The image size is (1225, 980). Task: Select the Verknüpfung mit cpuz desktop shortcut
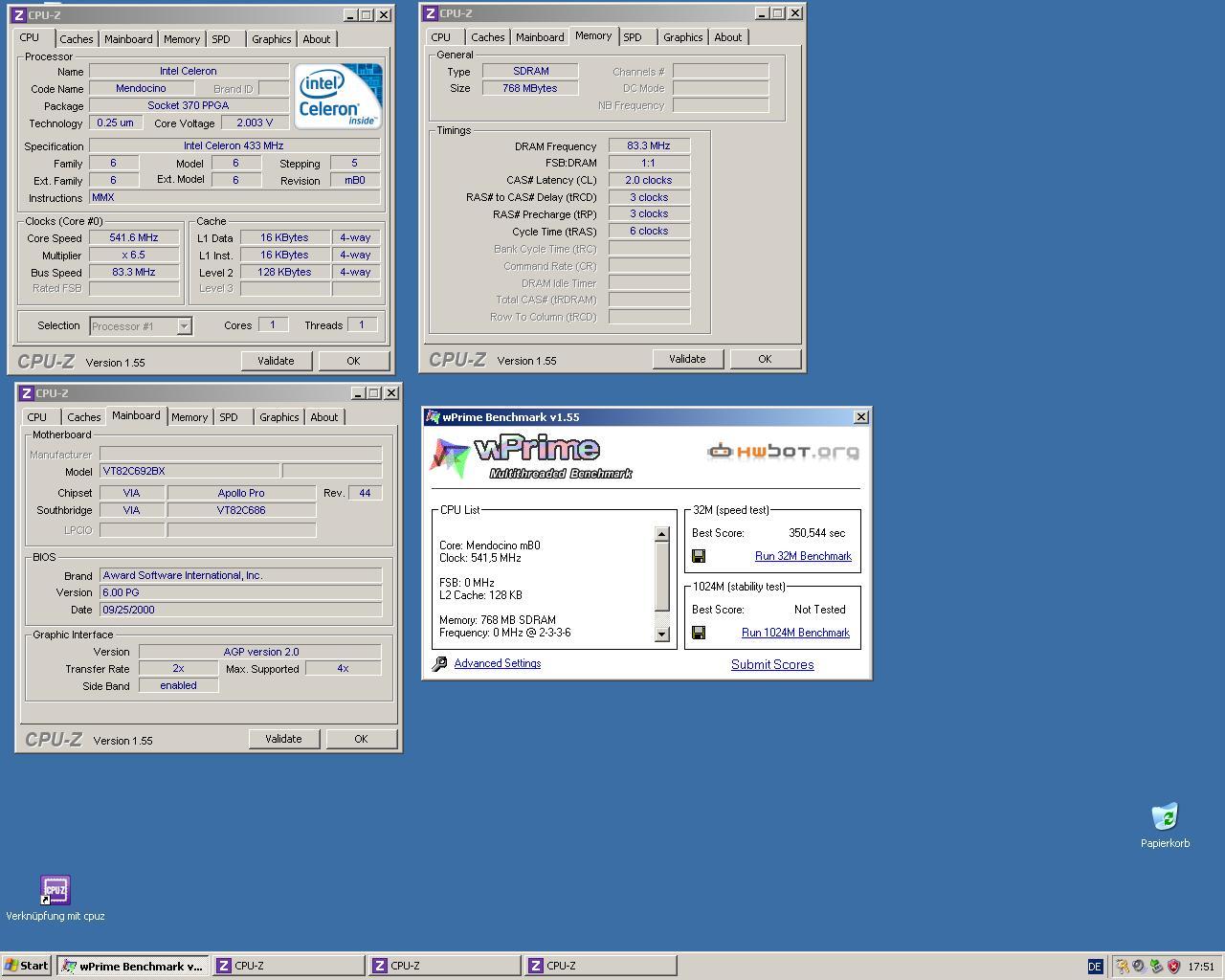tap(56, 890)
